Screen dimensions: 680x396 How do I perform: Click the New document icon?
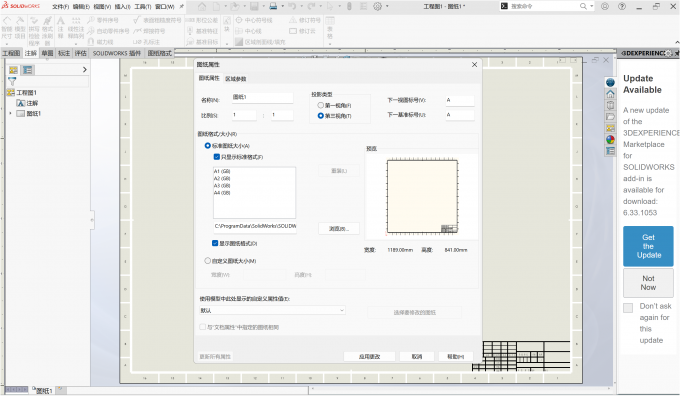[x=216, y=7]
